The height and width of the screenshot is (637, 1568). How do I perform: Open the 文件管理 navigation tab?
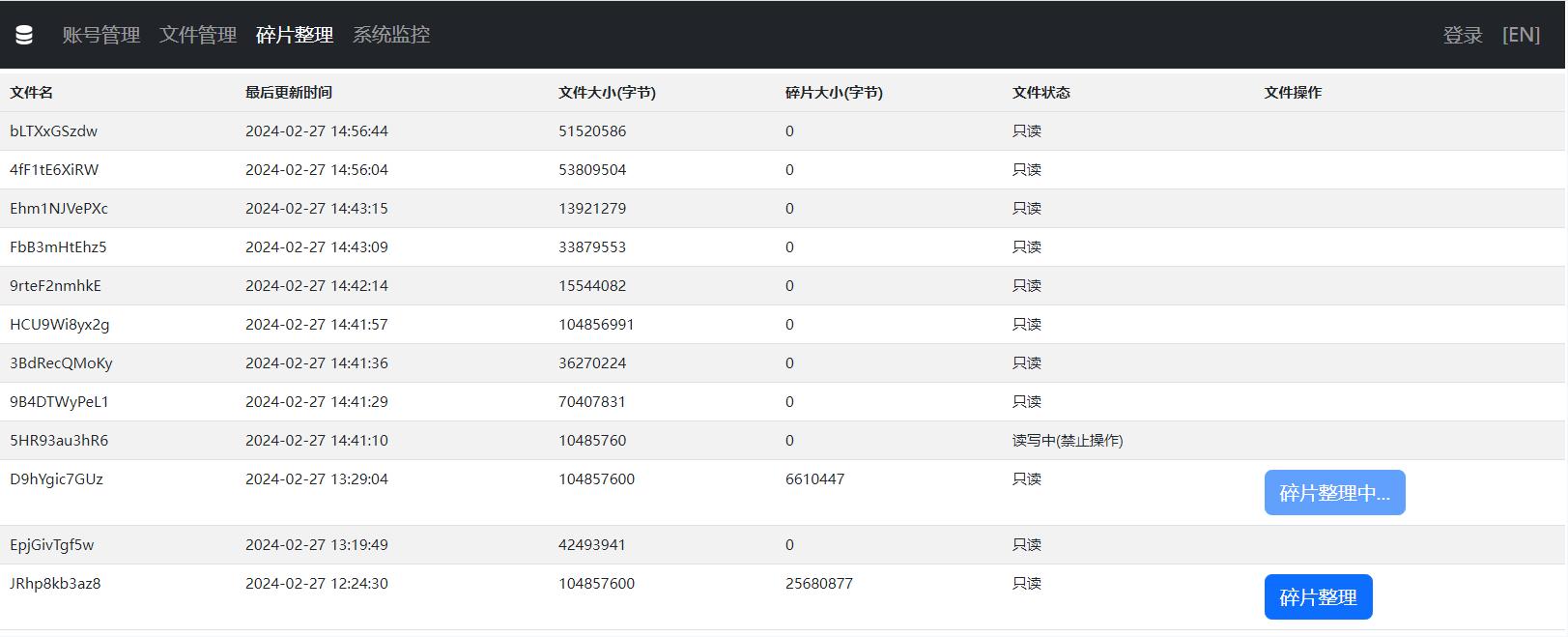click(198, 35)
